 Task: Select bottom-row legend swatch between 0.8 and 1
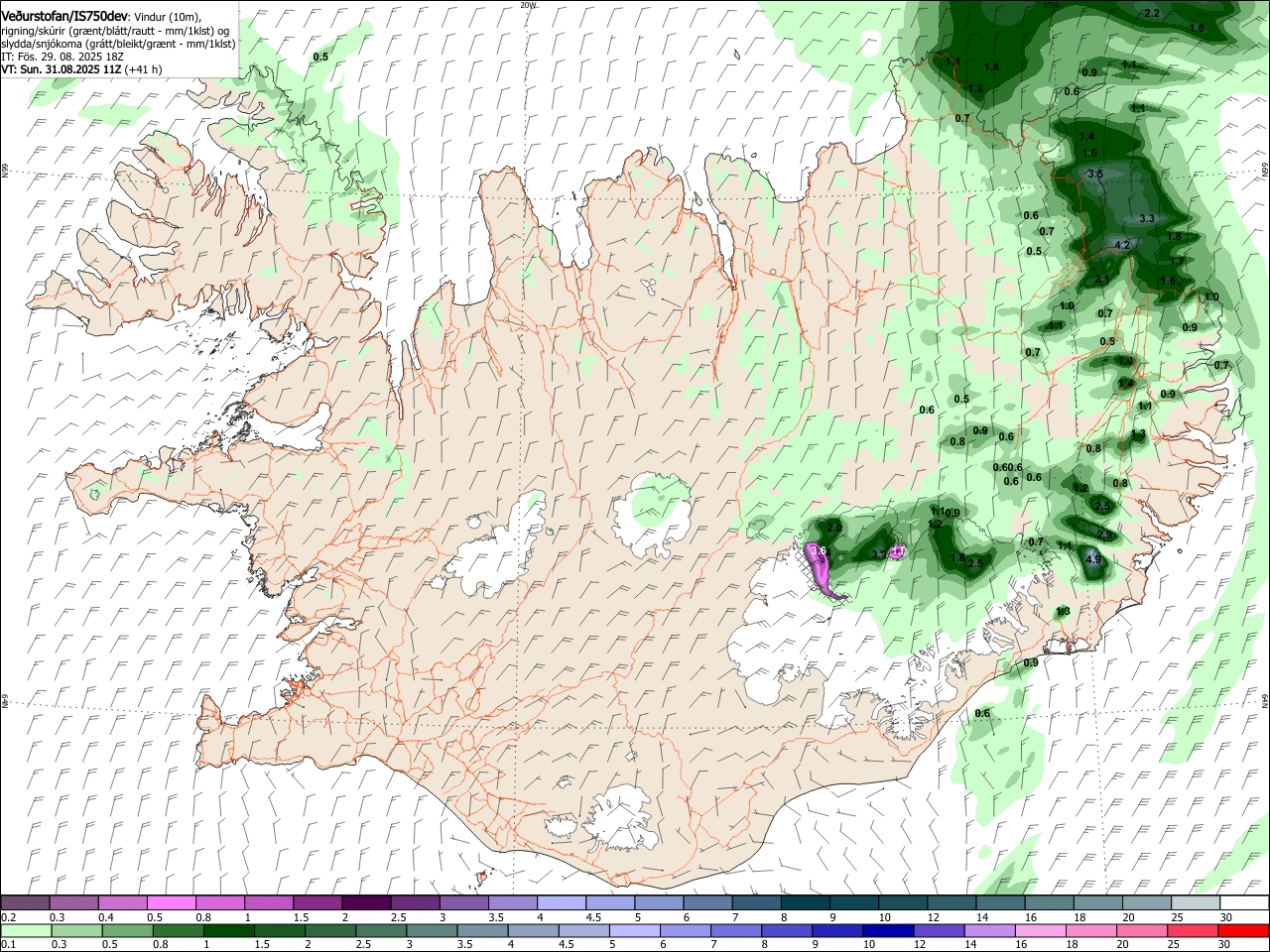point(177,930)
